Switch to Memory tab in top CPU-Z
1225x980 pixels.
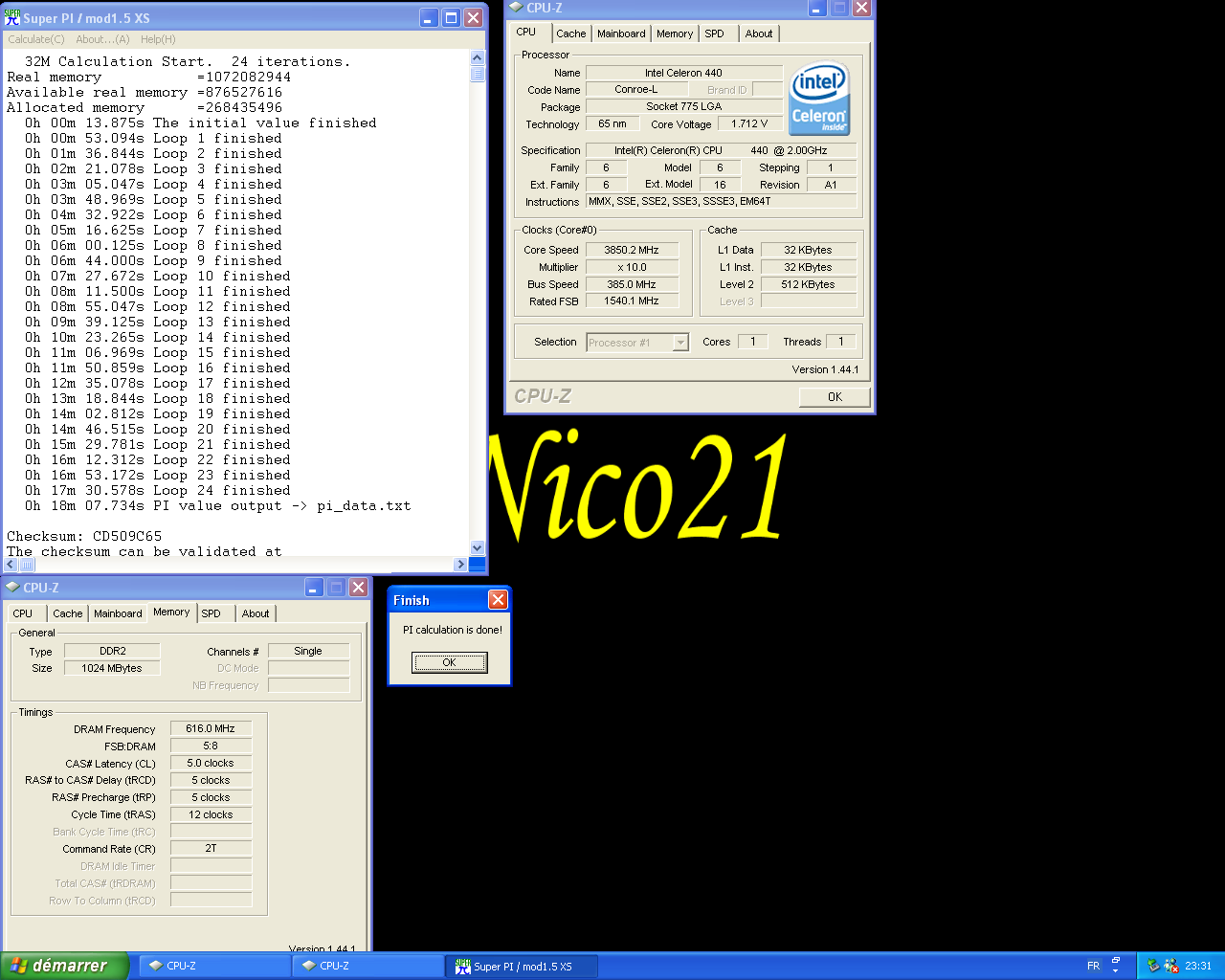tap(675, 33)
